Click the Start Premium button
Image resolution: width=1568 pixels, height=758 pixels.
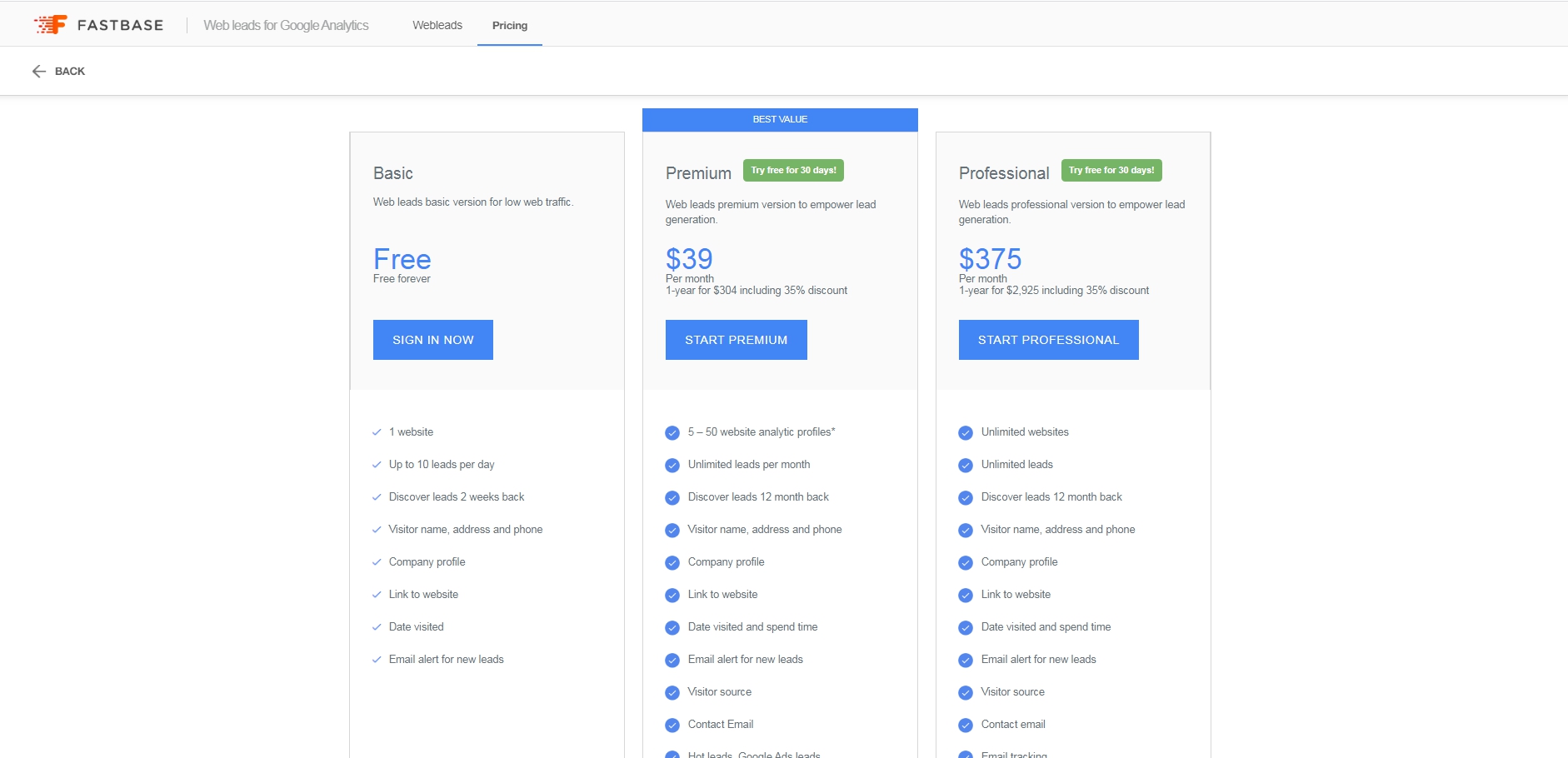pyautogui.click(x=736, y=340)
